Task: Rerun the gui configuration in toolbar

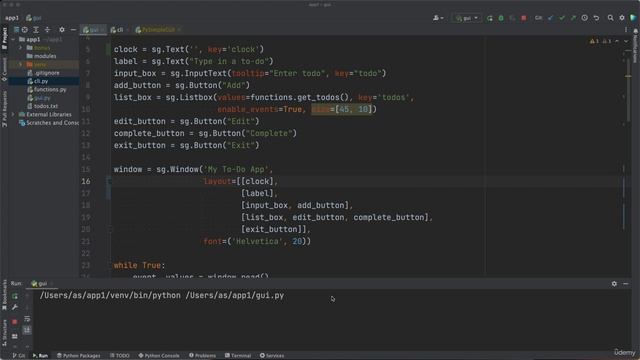Action: point(490,18)
